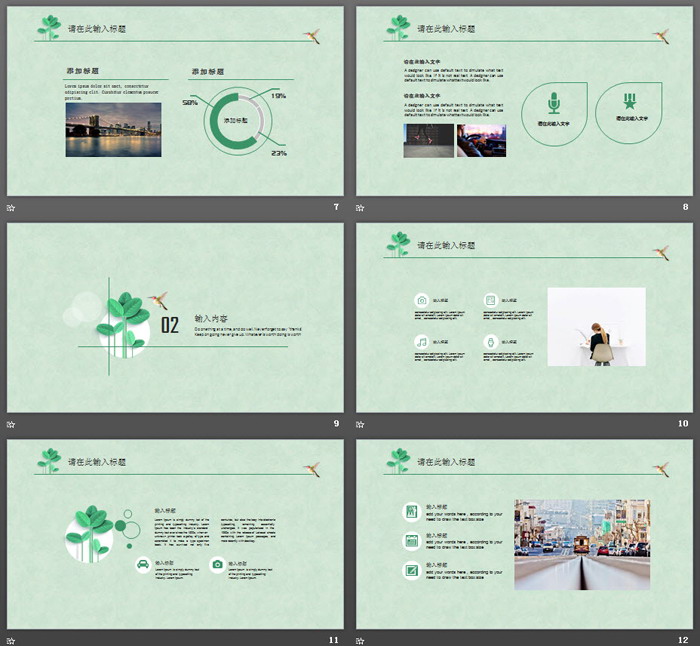The image size is (700, 646).
Task: Click the camera icon on slide 10
Action: pyautogui.click(x=422, y=300)
